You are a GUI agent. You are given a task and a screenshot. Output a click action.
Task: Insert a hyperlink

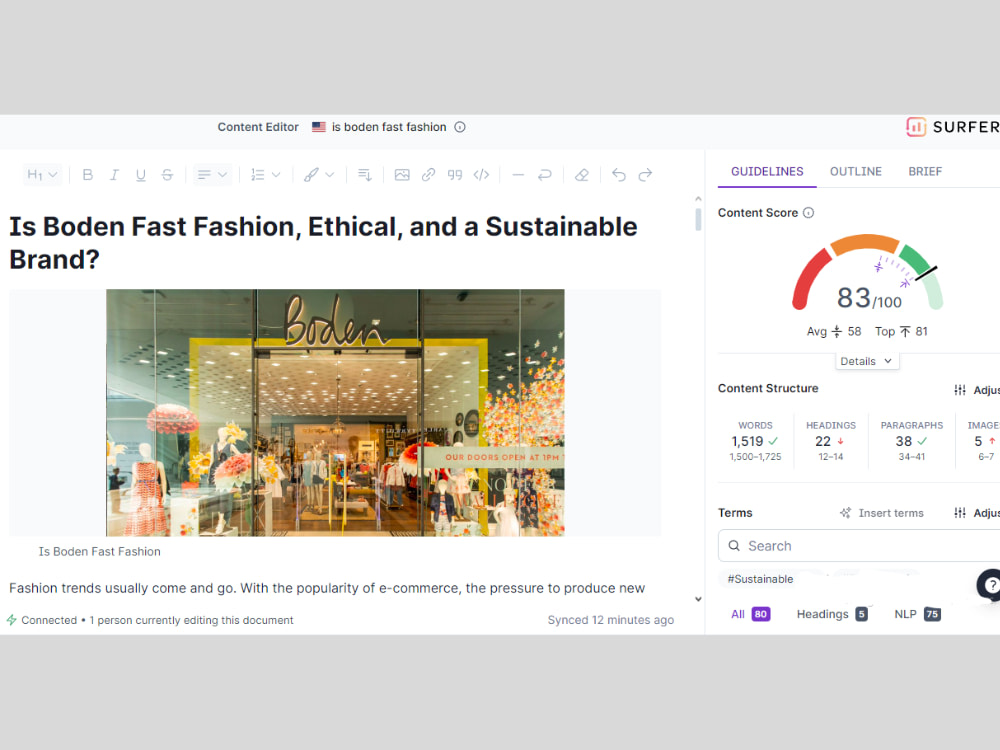[429, 175]
